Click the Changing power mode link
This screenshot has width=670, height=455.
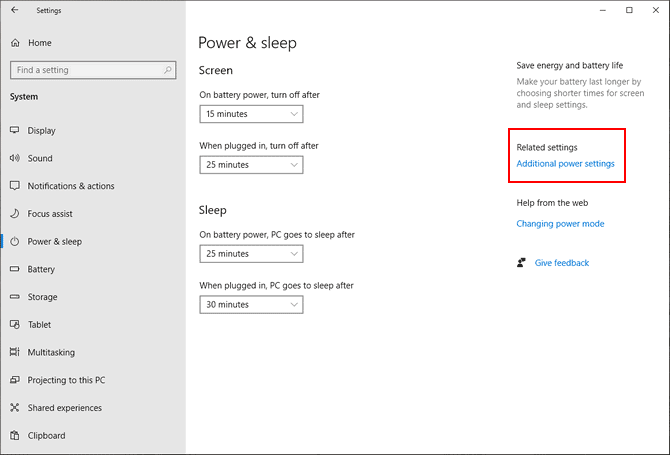pyautogui.click(x=560, y=224)
